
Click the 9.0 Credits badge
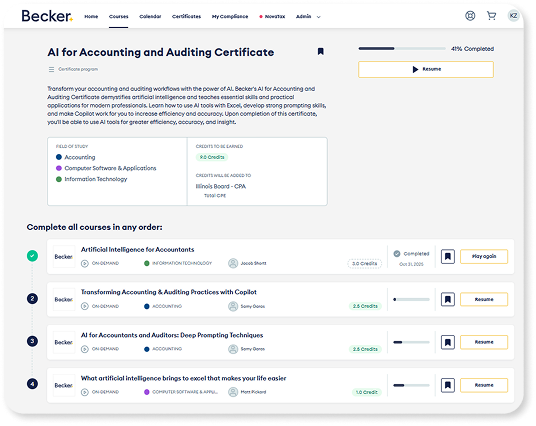[x=212, y=157]
